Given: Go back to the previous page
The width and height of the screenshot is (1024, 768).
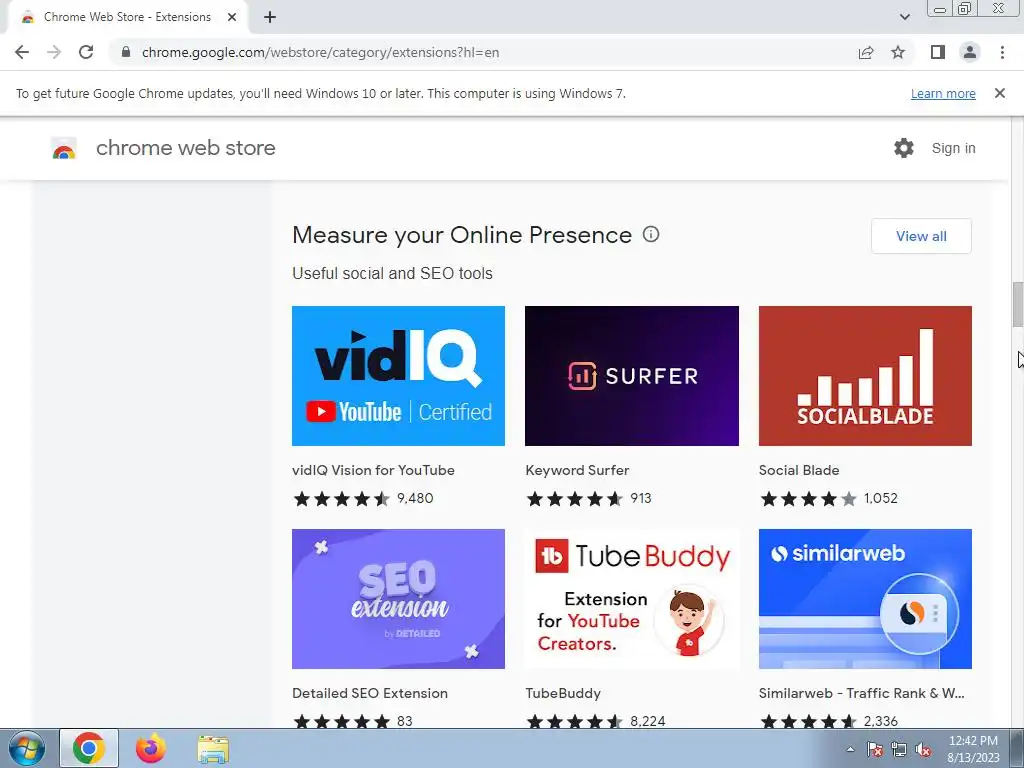Looking at the screenshot, I should point(22,52).
